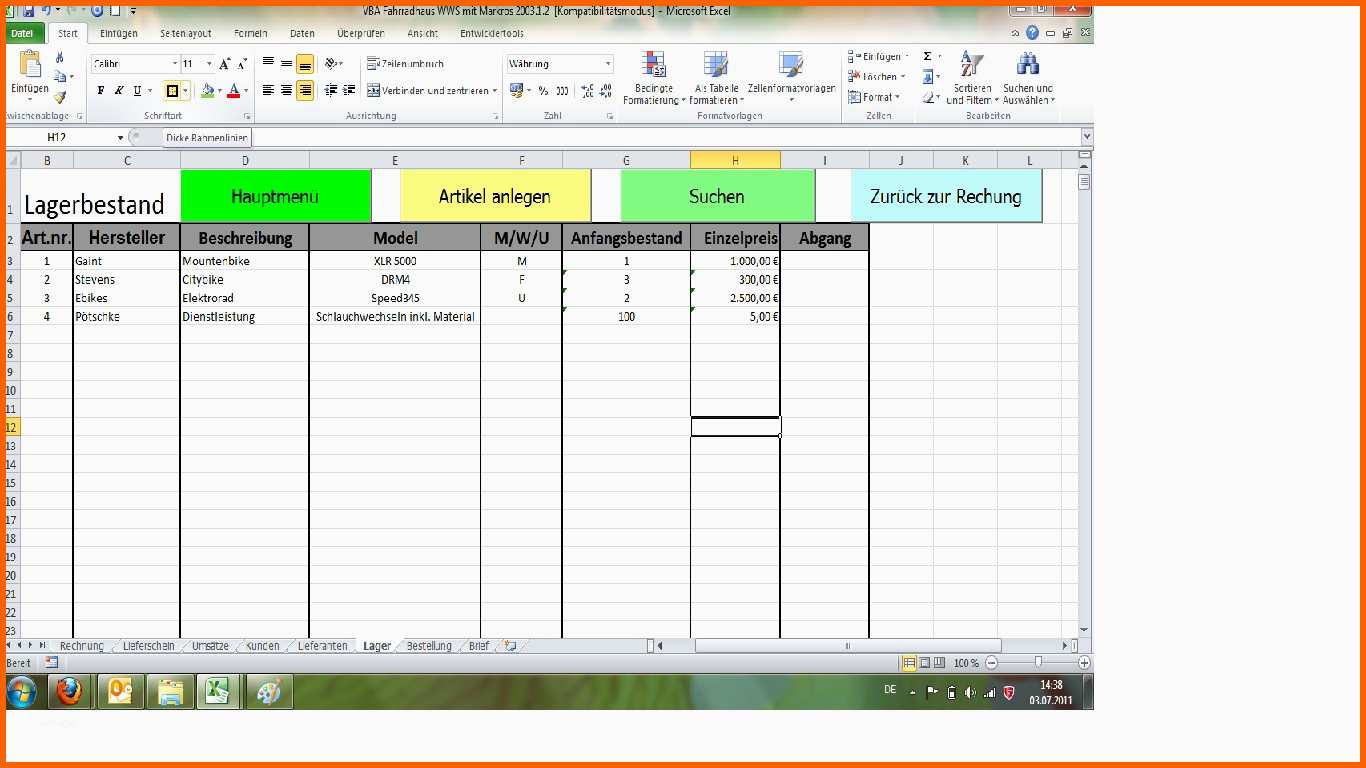Open the font size dropdown
The width and height of the screenshot is (1366, 768).
[x=209, y=64]
